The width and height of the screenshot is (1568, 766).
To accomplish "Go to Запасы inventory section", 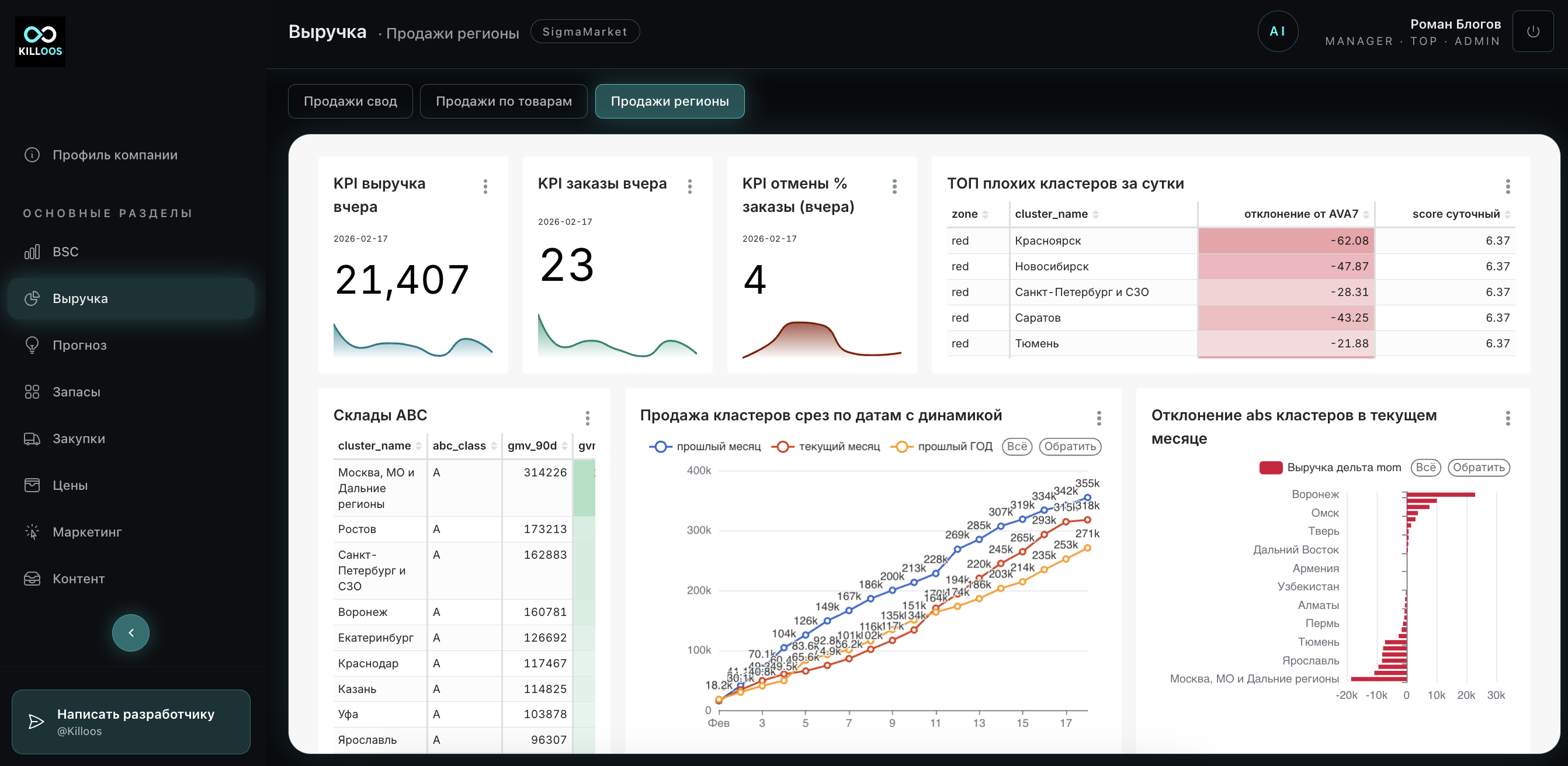I will [x=76, y=392].
